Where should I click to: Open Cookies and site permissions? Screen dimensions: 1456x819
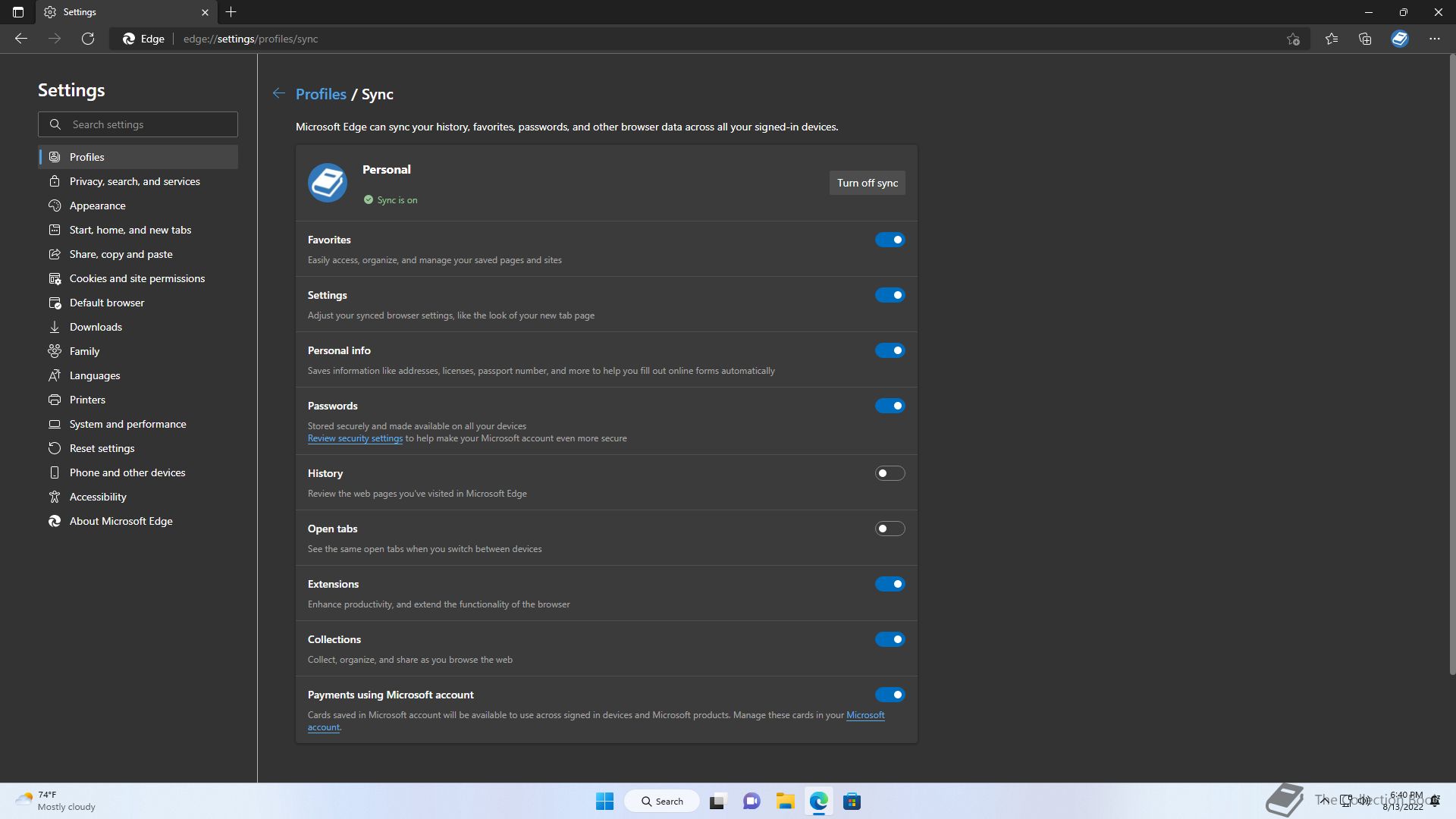(138, 278)
